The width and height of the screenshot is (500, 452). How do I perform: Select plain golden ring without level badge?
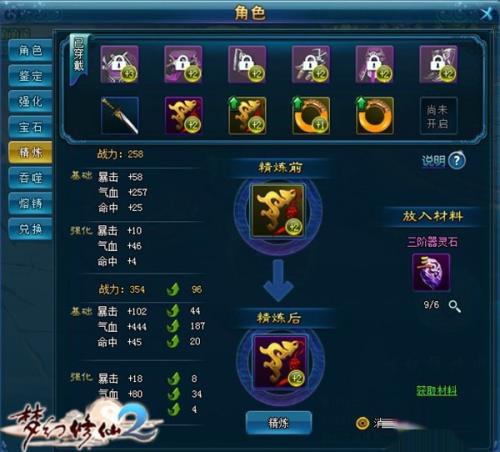375,116
